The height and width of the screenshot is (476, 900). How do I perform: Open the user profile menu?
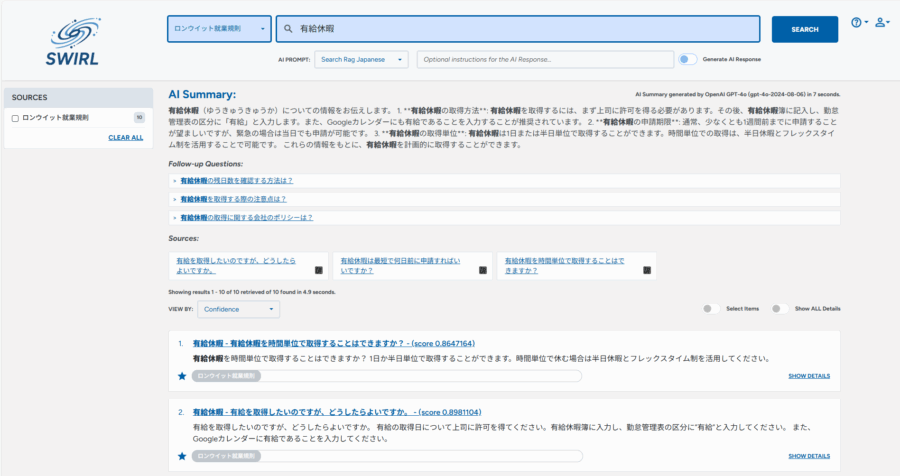882,22
